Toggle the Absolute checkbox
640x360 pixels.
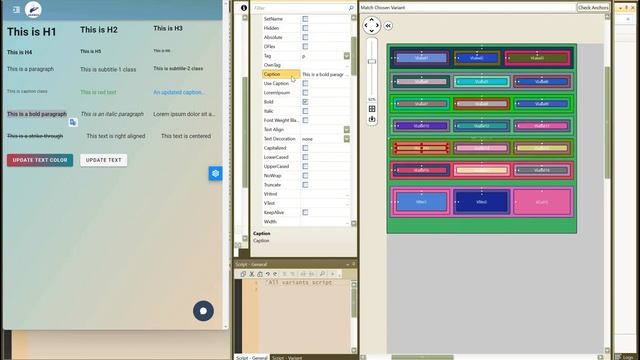pyautogui.click(x=305, y=37)
